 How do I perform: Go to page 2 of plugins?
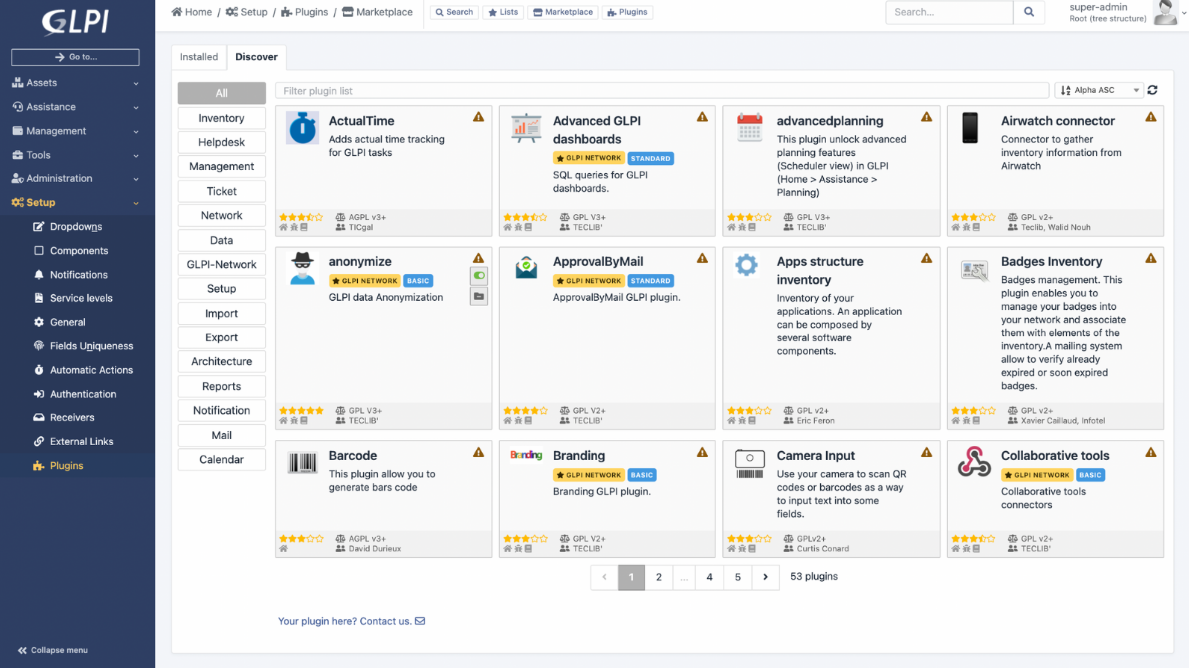click(659, 577)
